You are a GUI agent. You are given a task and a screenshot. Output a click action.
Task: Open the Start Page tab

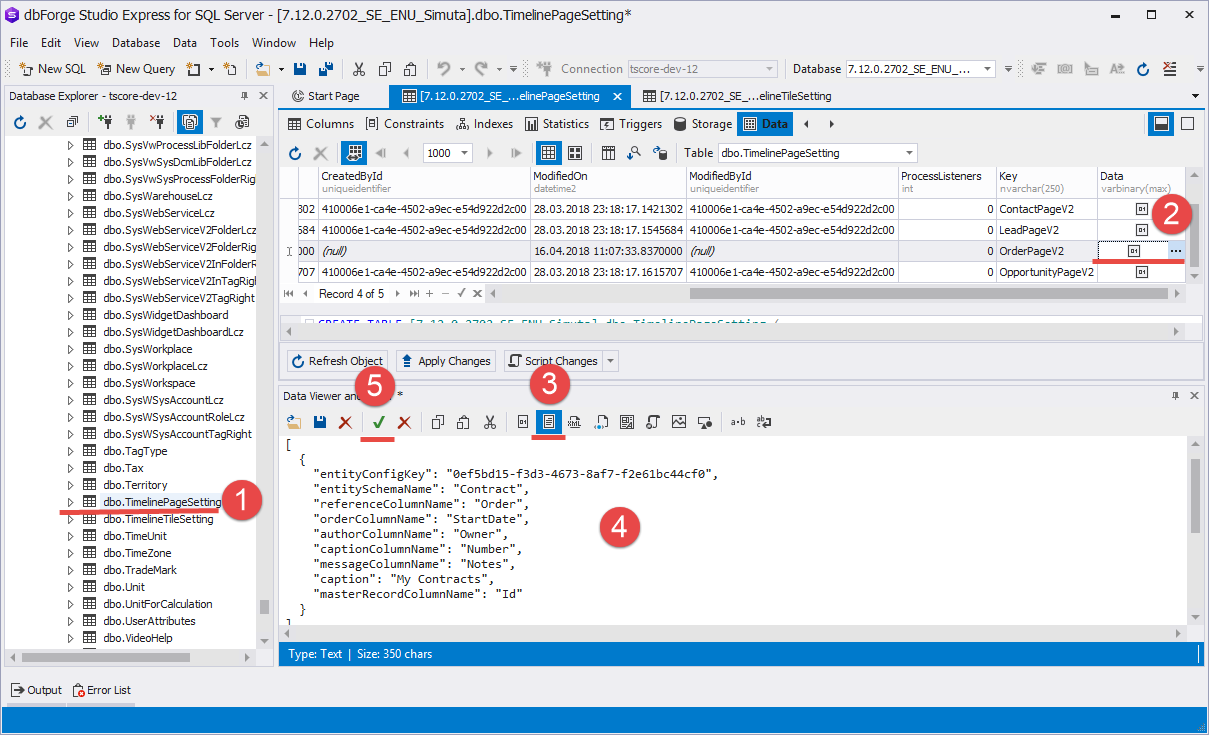point(324,96)
